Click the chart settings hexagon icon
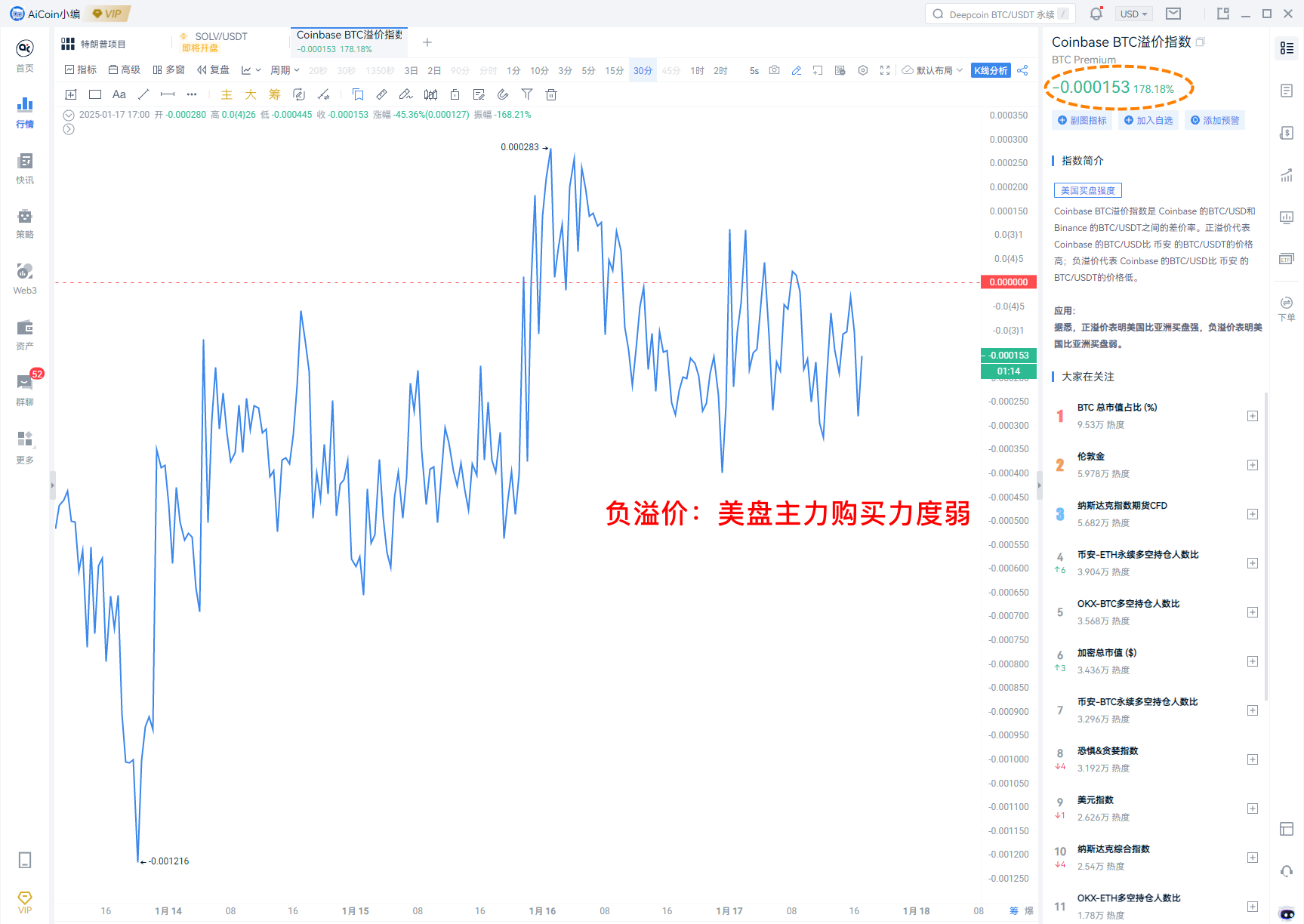Image resolution: width=1304 pixels, height=924 pixels. [x=862, y=70]
